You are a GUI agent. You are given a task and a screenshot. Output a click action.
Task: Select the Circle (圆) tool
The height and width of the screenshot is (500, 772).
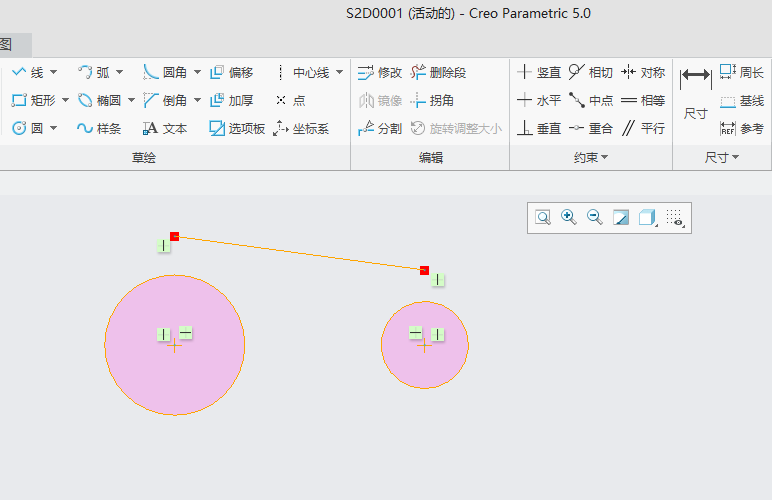(x=27, y=128)
